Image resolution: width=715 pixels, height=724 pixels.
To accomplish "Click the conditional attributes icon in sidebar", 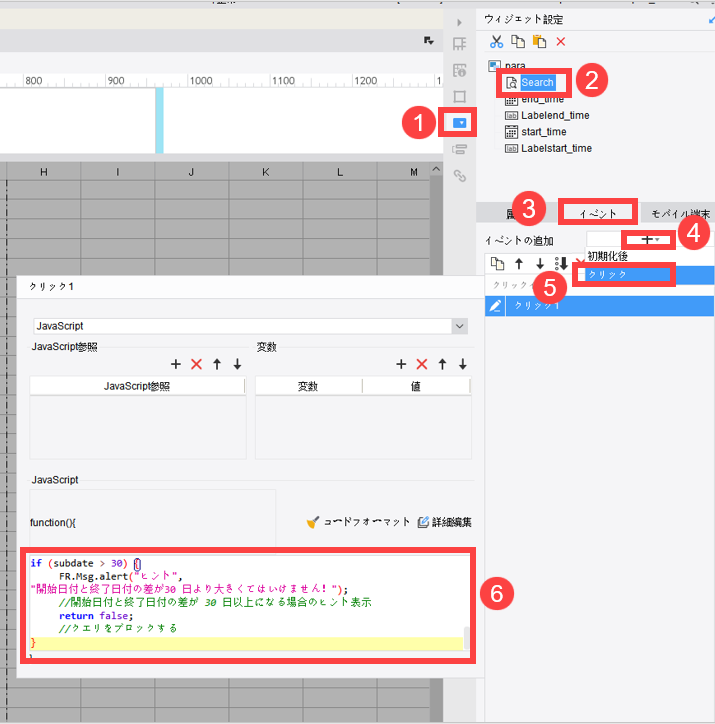I will [459, 150].
